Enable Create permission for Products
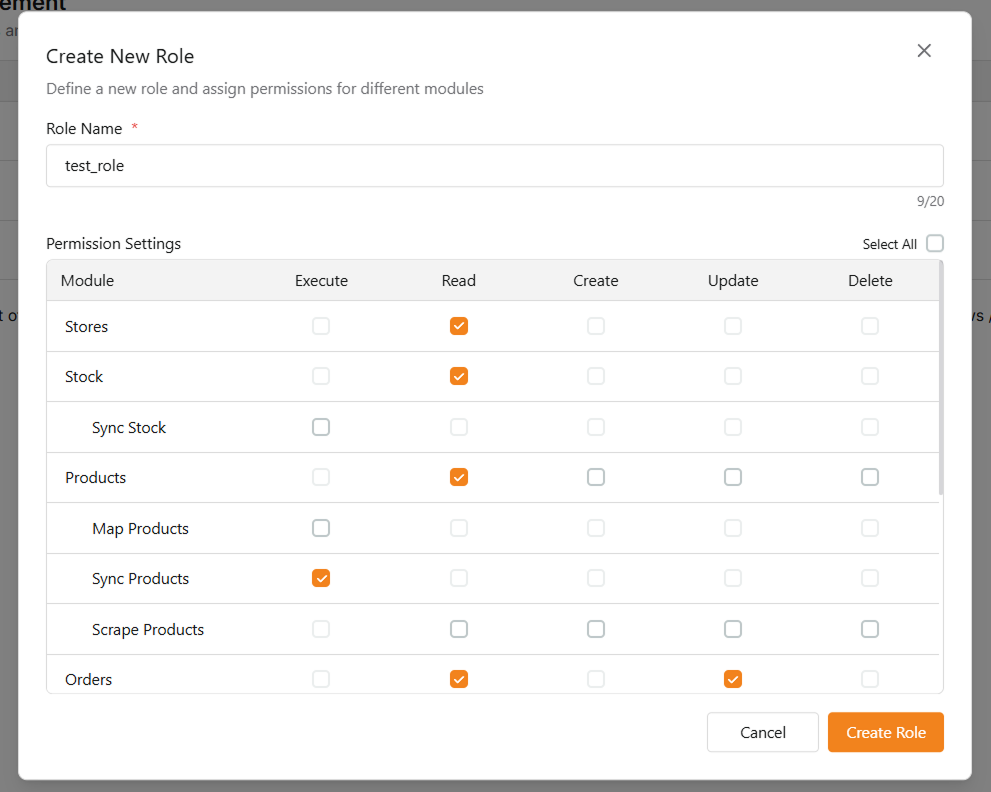 click(596, 477)
